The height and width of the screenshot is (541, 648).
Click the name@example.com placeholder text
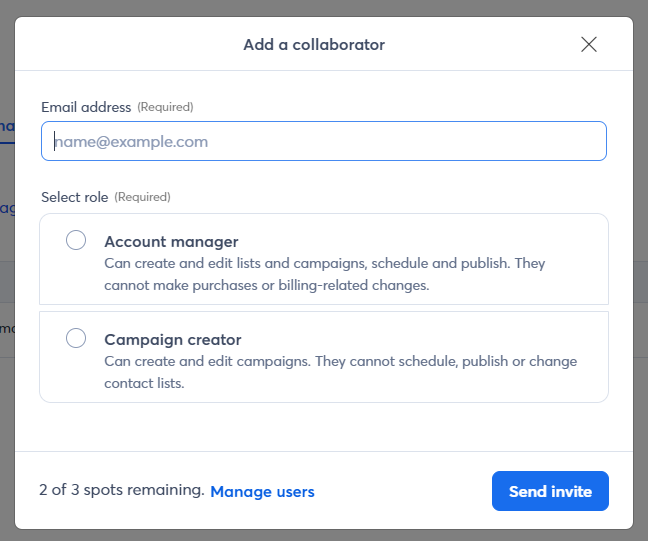point(131,142)
